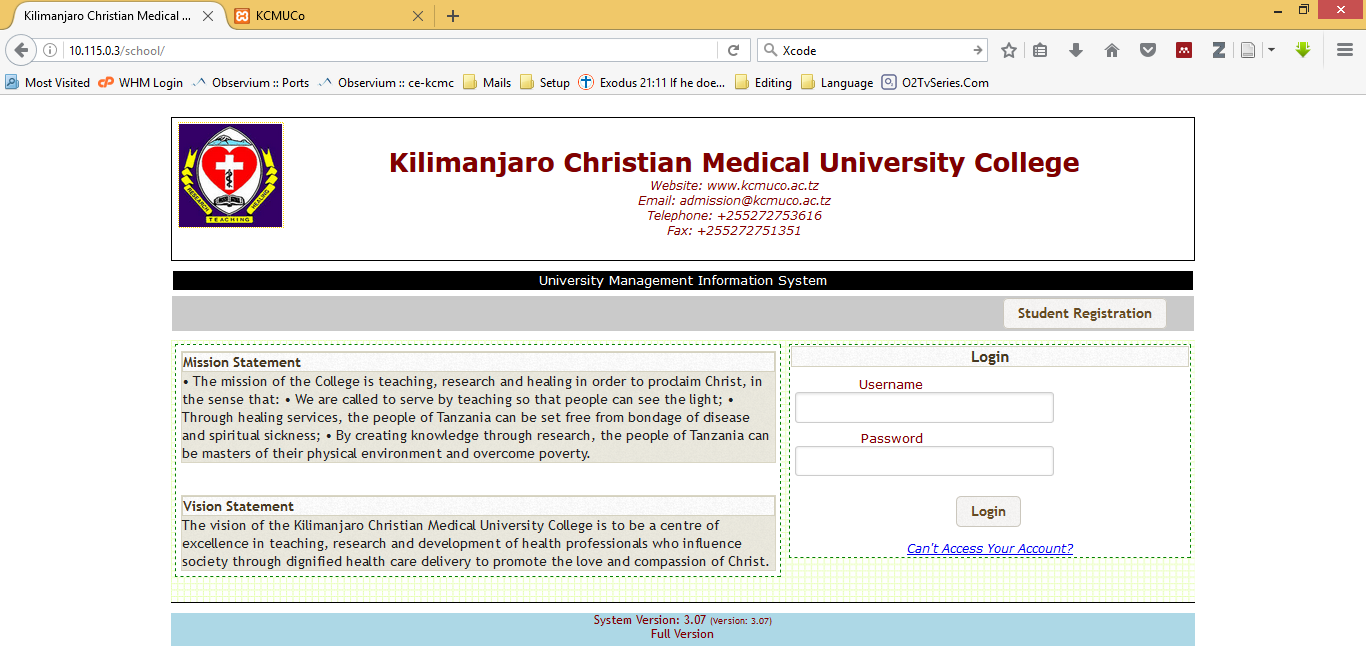Click the address bar URL field
The width and height of the screenshot is (1366, 655).
pyautogui.click(x=390, y=50)
